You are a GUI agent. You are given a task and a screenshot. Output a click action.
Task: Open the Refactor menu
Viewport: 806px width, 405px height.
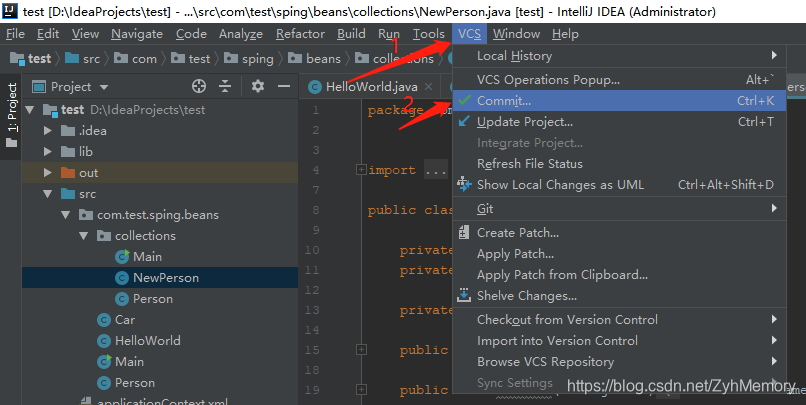300,34
